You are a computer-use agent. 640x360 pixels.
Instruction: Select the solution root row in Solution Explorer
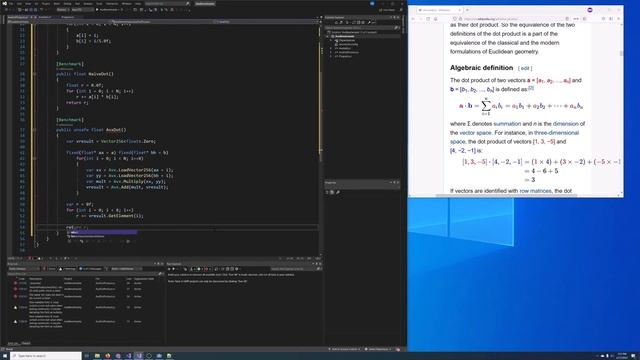[361, 32]
